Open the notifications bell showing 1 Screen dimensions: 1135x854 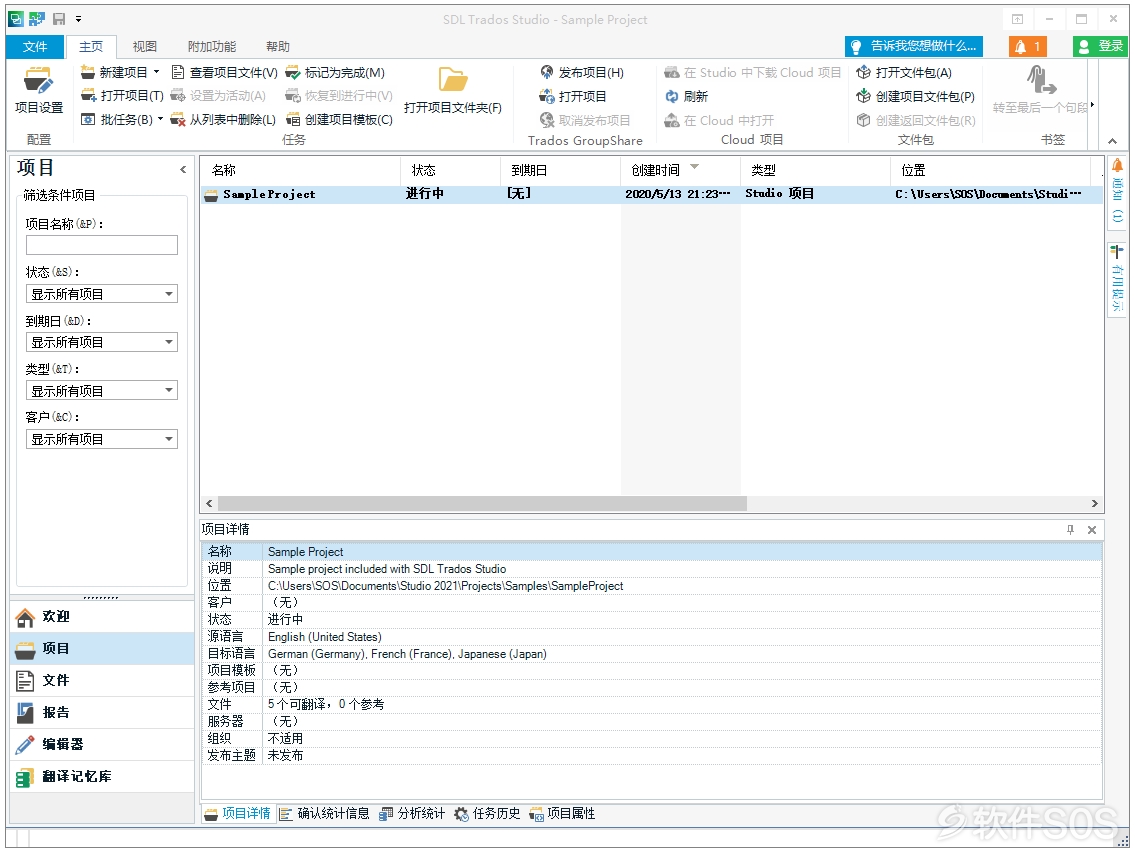coord(1028,46)
